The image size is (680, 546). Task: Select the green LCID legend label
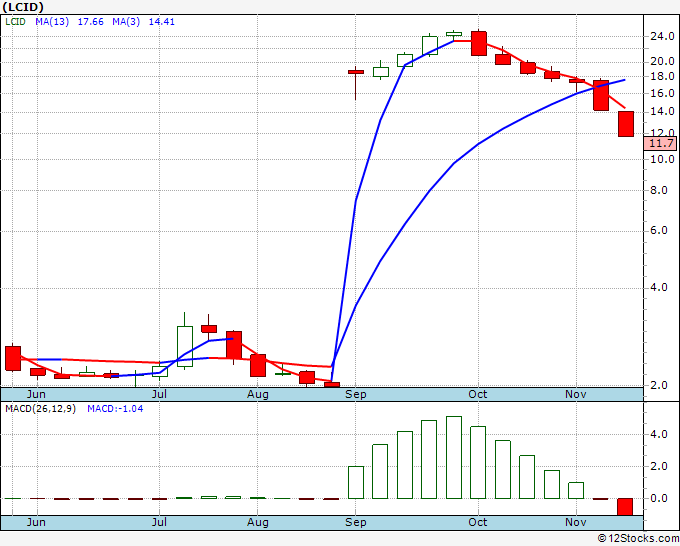[x=15, y=21]
